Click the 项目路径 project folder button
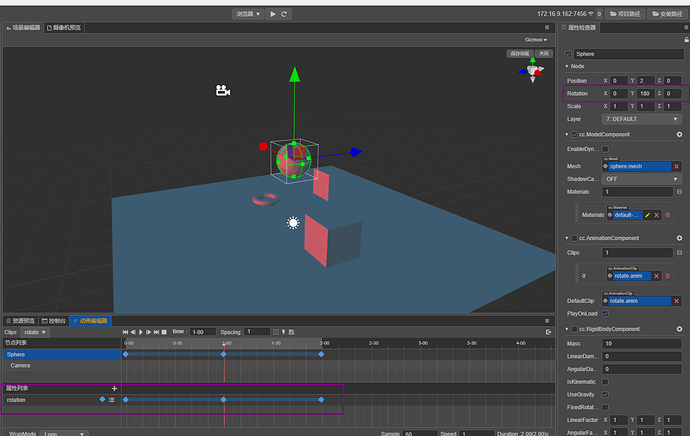690x436 pixels. click(625, 14)
